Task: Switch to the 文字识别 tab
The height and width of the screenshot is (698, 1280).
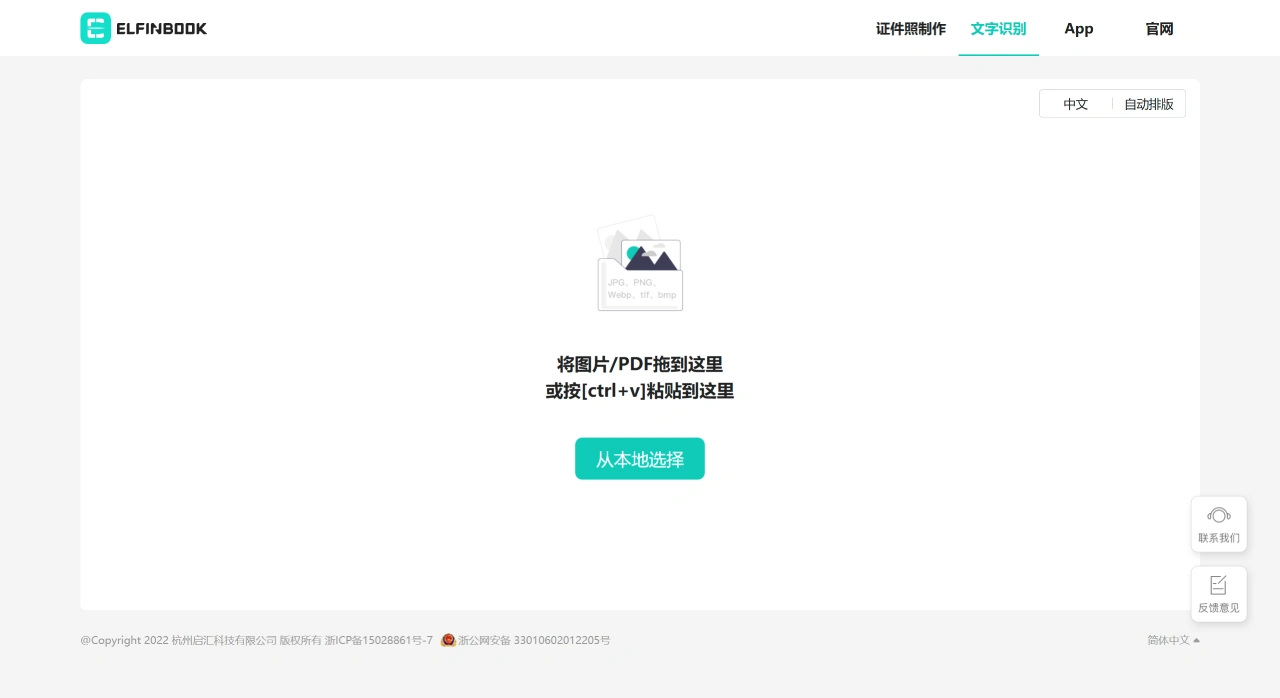Action: pos(998,29)
